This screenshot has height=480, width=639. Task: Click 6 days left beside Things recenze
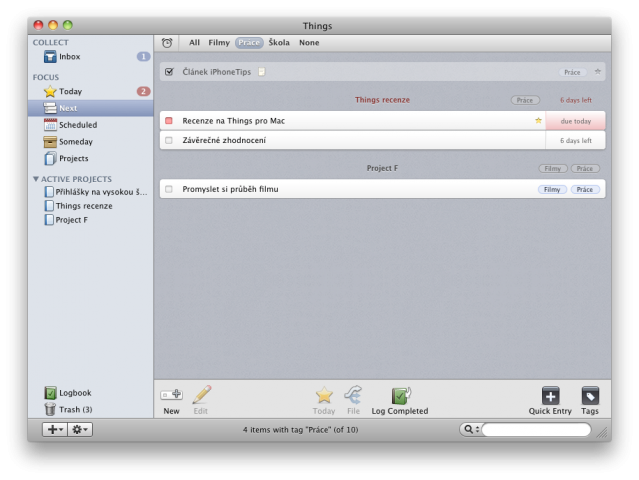tap(575, 100)
